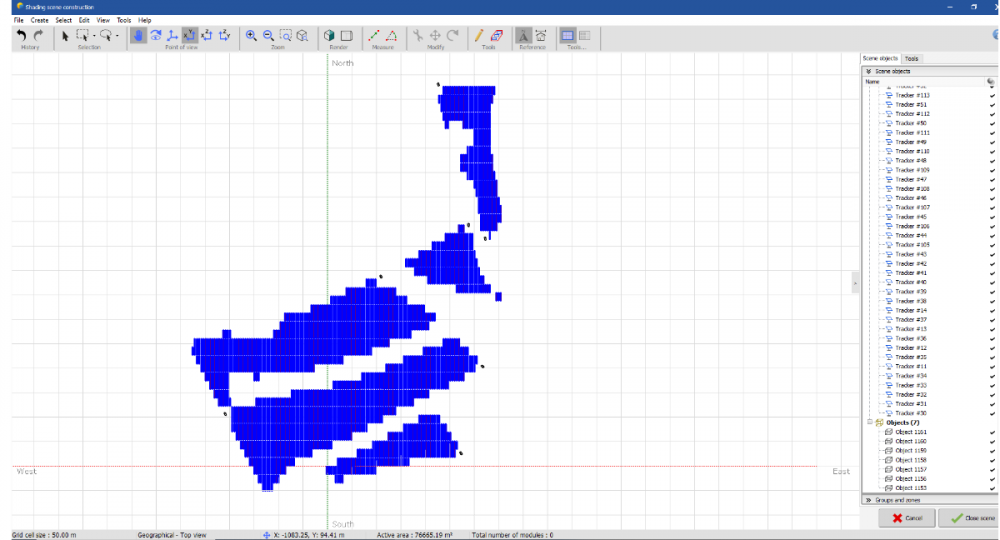This screenshot has width=1000, height=540.
Task: Click the measure distance line tool
Action: point(374,35)
